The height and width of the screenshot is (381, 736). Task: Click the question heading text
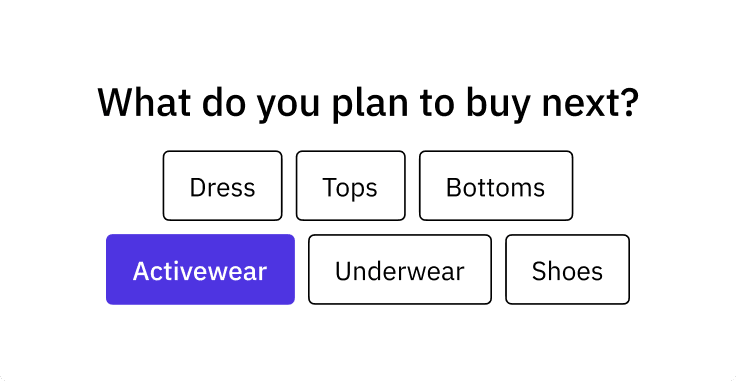(x=368, y=103)
